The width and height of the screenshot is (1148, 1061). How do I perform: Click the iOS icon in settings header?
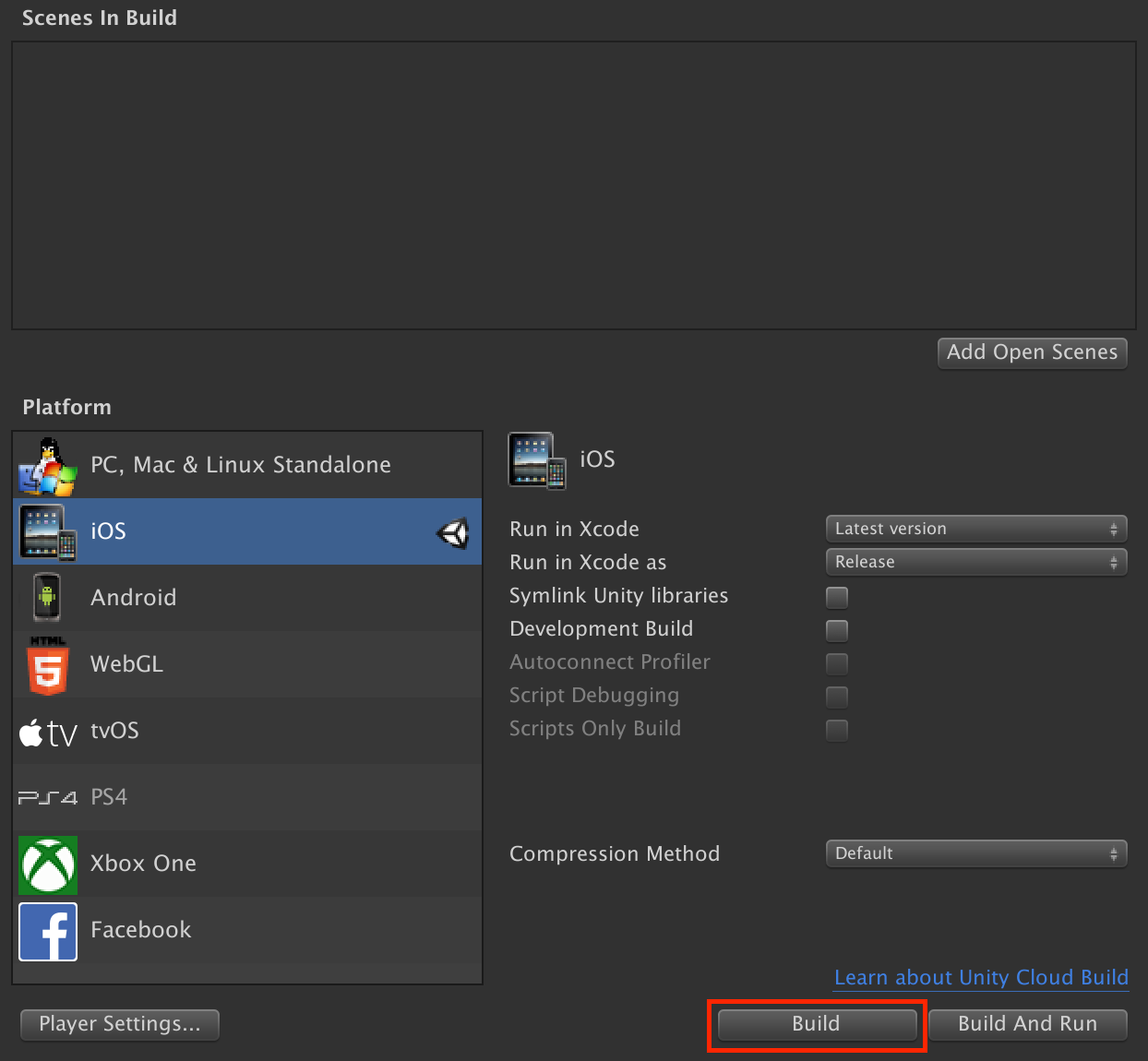[536, 460]
